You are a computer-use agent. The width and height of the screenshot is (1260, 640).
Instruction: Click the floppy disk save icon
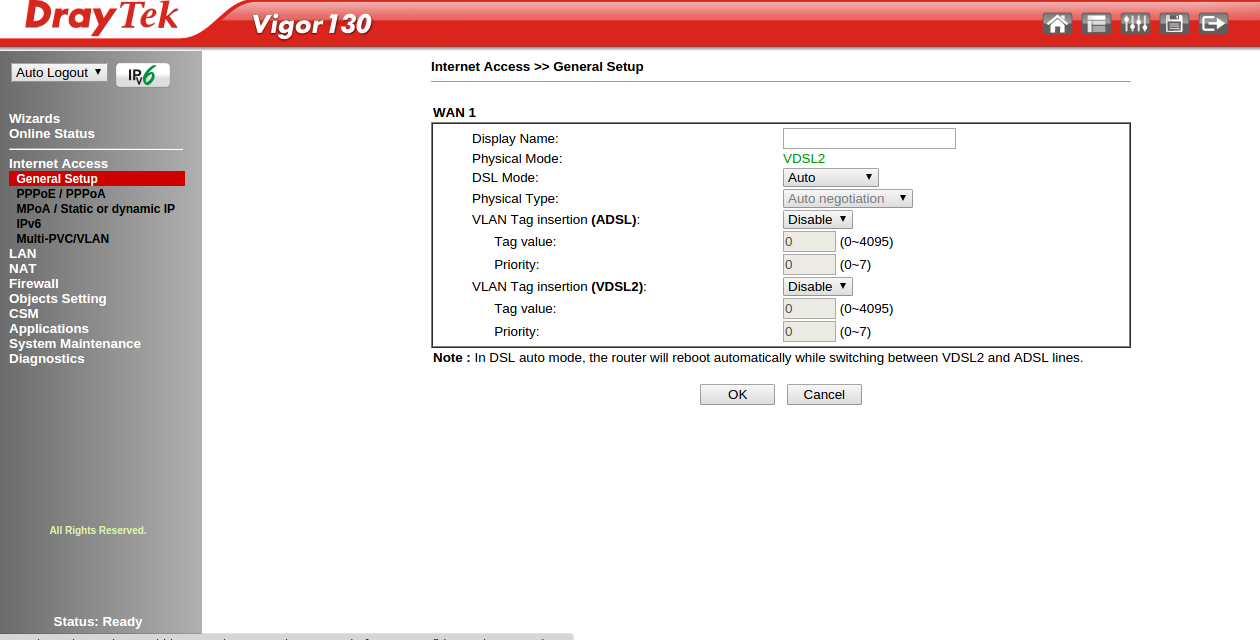point(1174,23)
